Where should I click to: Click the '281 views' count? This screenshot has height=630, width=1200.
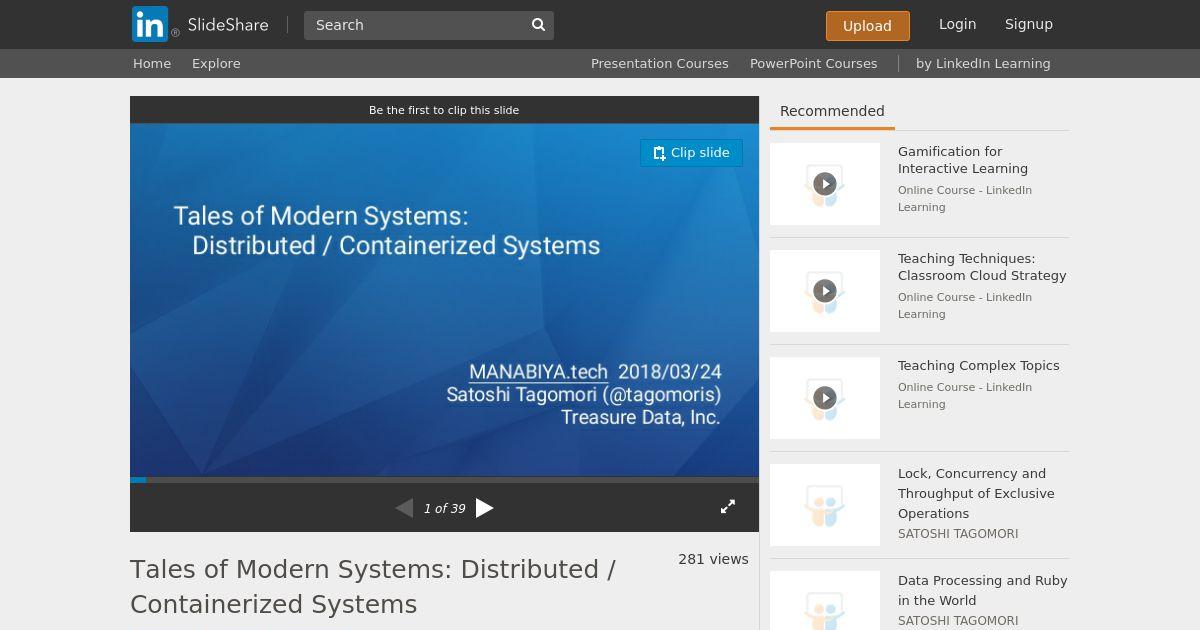(713, 559)
